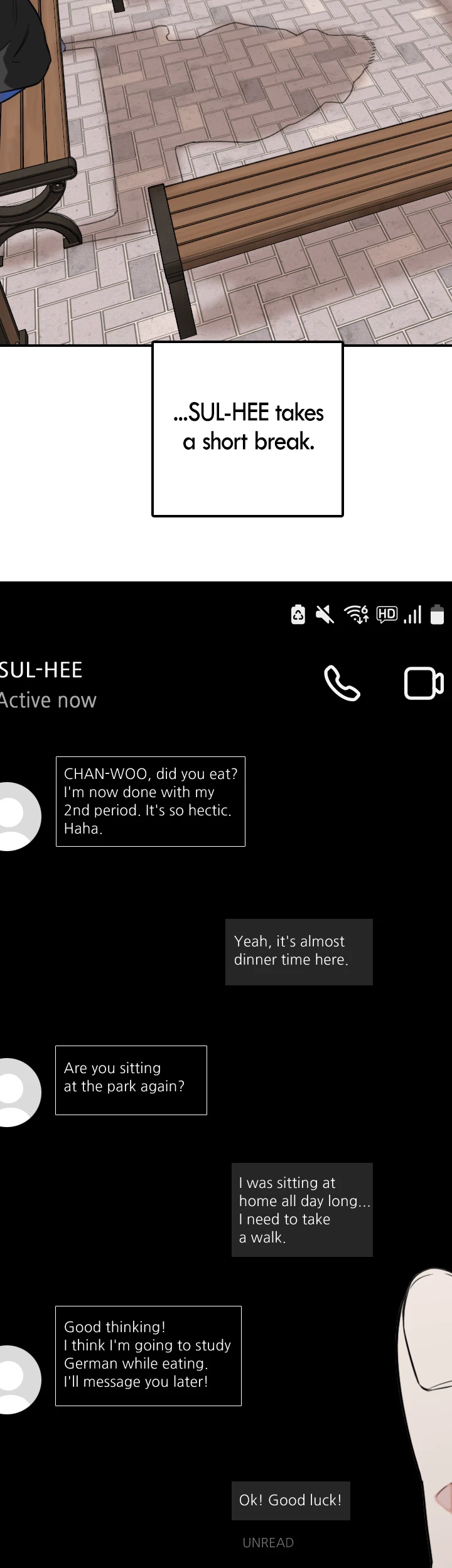
Task: Tap the battery saver recycle icon
Action: pyautogui.click(x=298, y=615)
